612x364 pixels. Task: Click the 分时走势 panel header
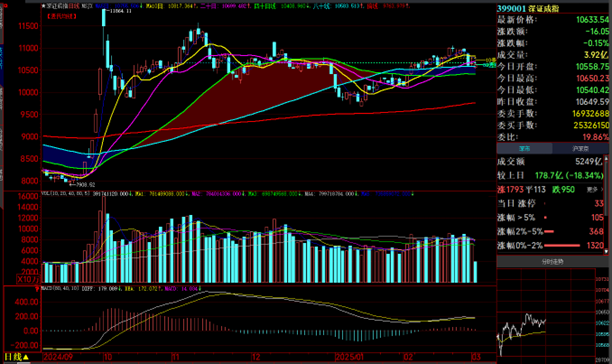[552, 262]
